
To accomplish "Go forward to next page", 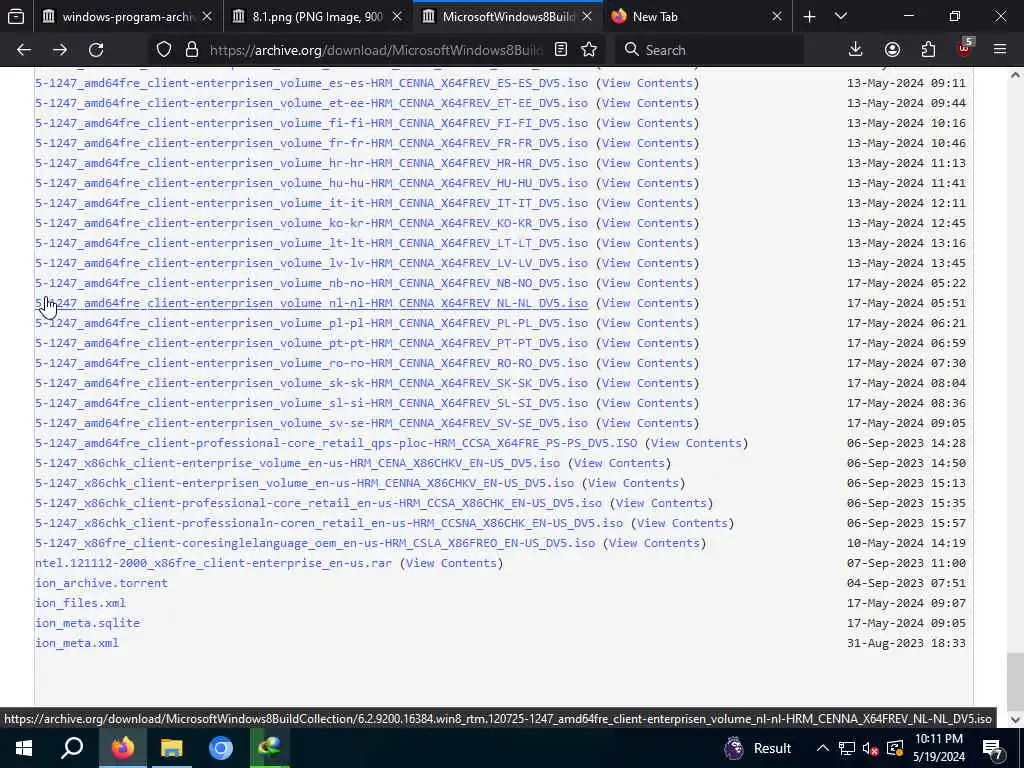I will tap(60, 50).
